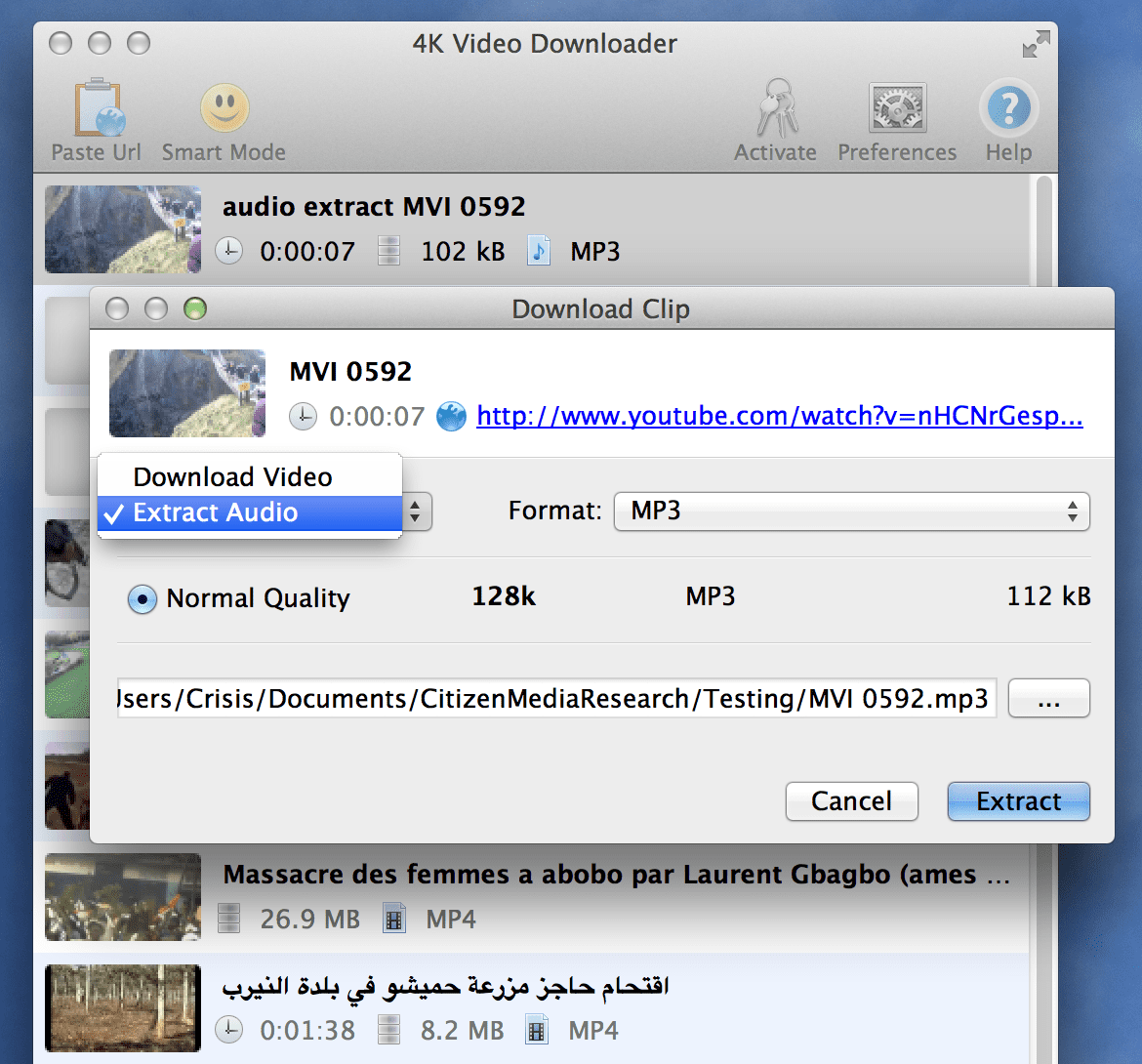
Task: Click film icon in Arabic-titled row
Action: 537,1030
